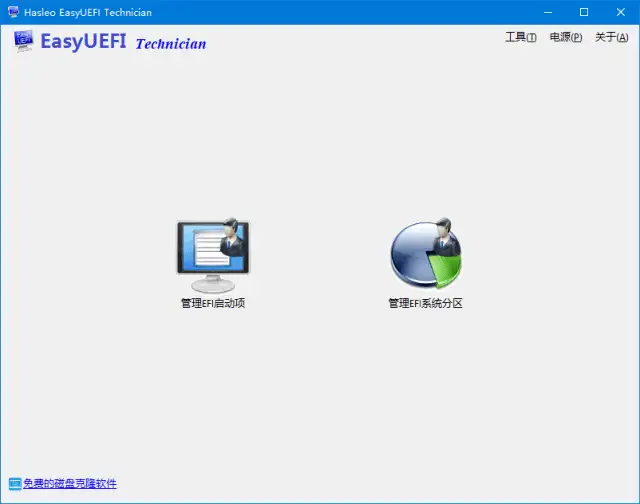Open the 工具(T) menu
Image resolution: width=640 pixels, height=504 pixels.
[520, 38]
